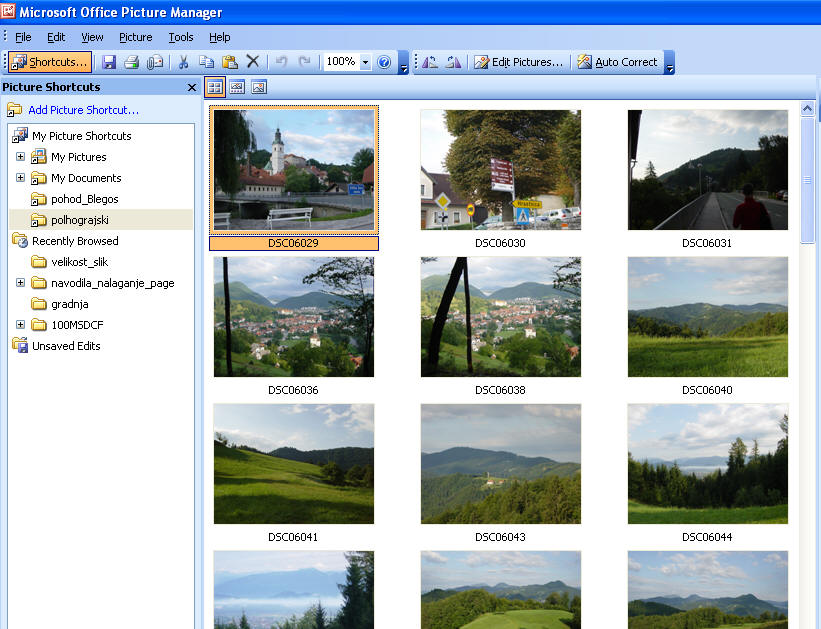Select the gradnja folder
821x629 pixels.
tap(70, 304)
